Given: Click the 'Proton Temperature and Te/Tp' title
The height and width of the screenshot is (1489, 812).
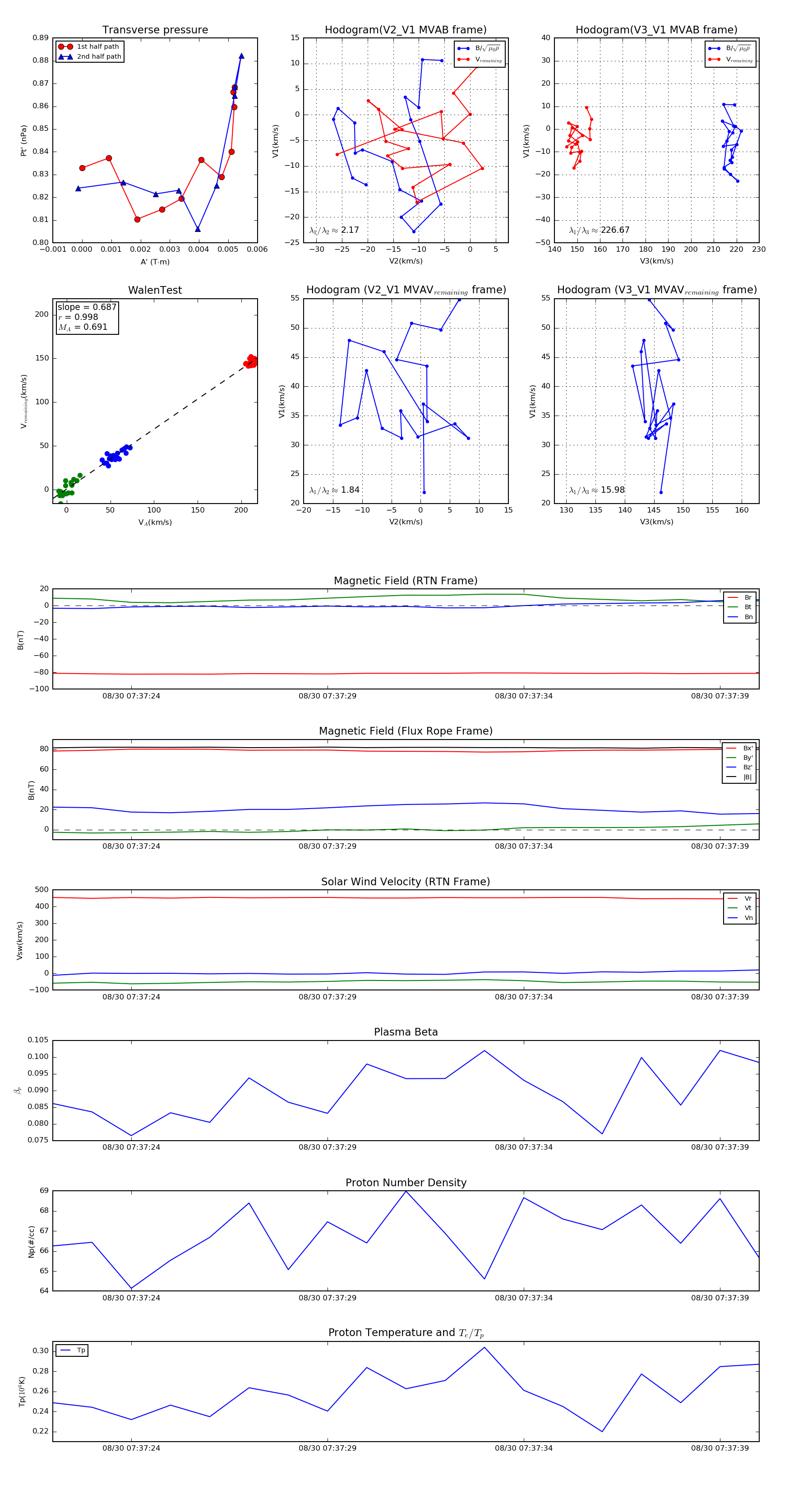Looking at the screenshot, I should 406,1333.
